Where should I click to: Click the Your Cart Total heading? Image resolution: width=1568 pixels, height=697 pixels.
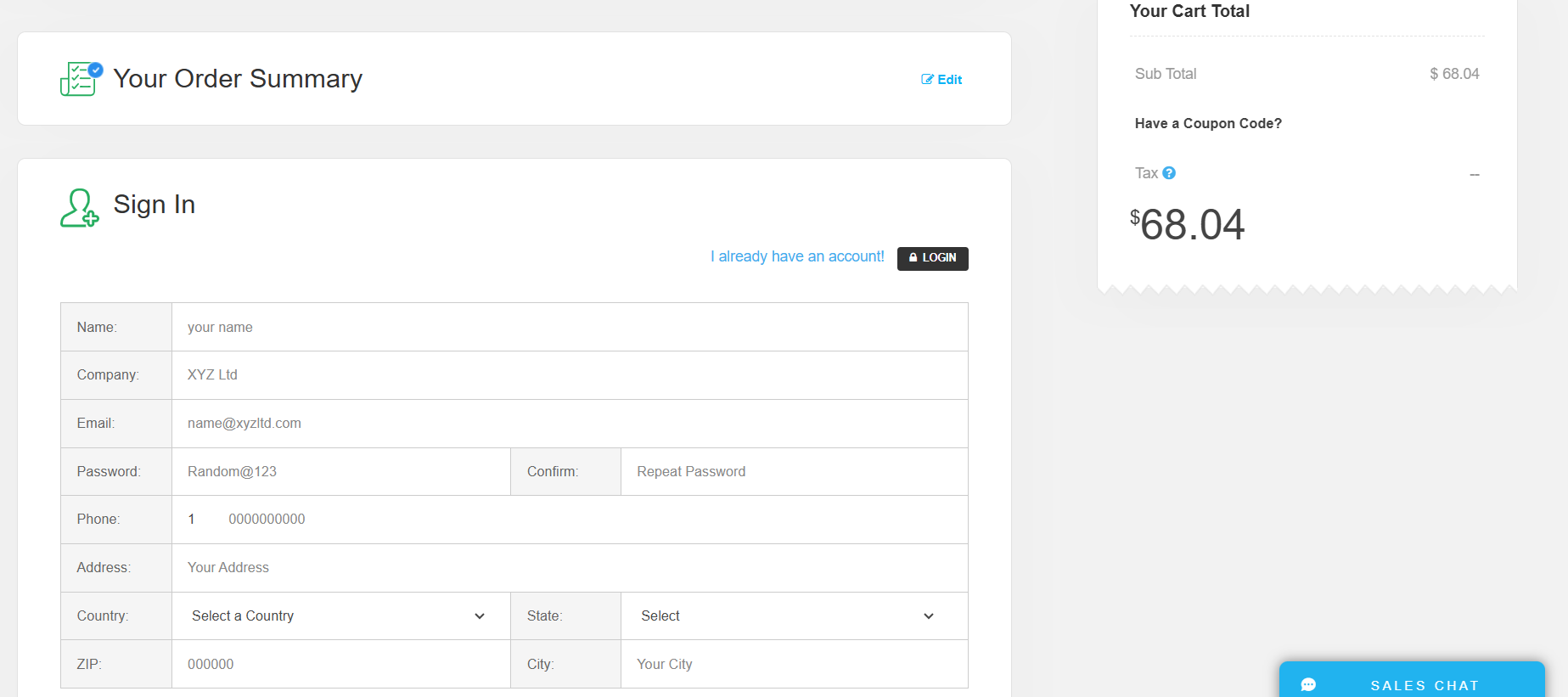pyautogui.click(x=1189, y=11)
